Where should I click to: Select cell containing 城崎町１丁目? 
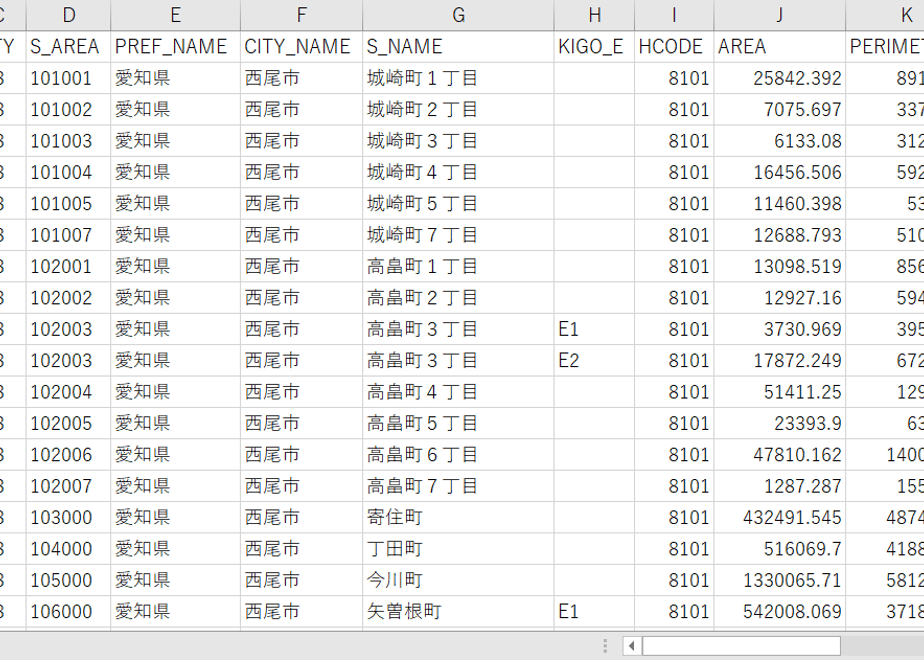tap(458, 78)
